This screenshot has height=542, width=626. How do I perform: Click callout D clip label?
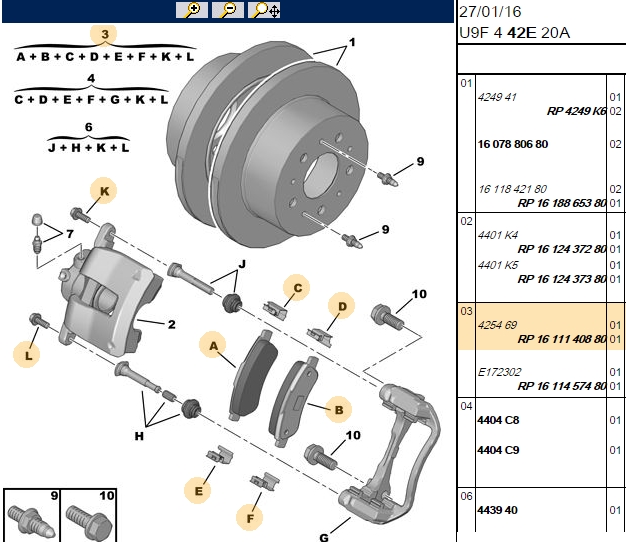pos(342,306)
